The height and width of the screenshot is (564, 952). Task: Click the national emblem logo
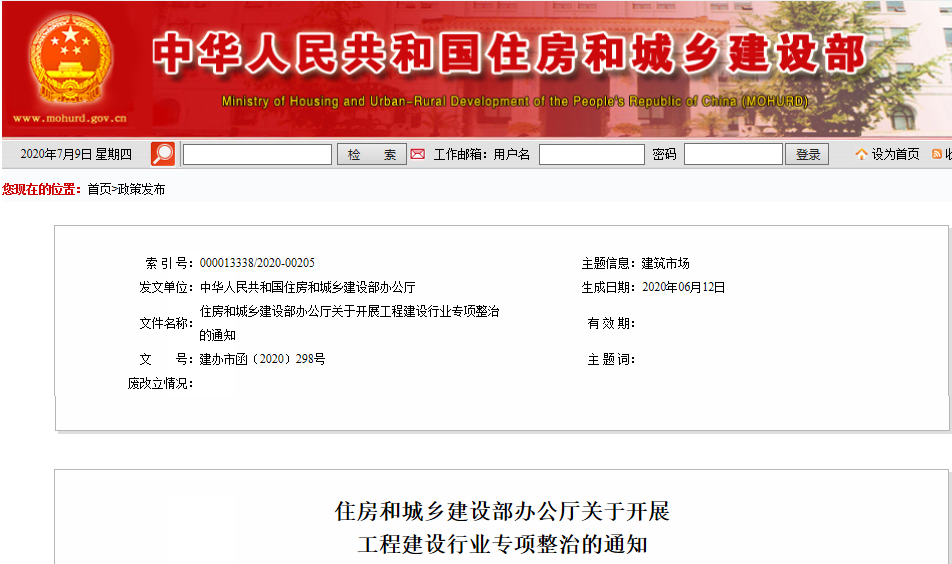click(70, 59)
